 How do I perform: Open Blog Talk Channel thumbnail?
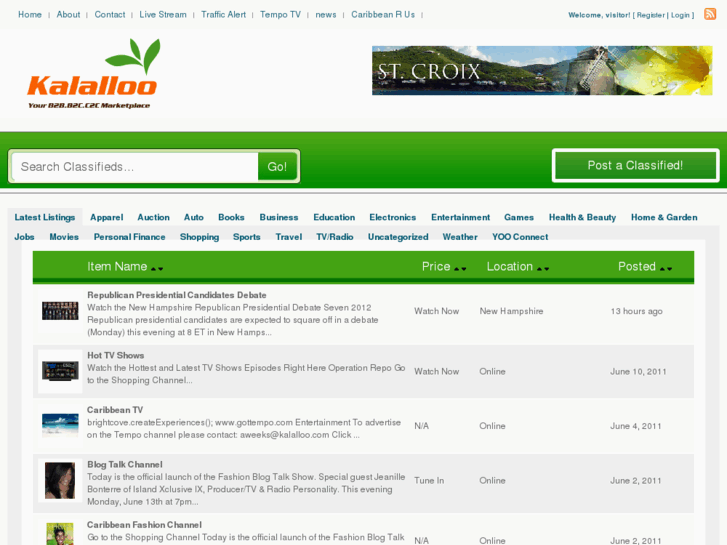tap(60, 480)
